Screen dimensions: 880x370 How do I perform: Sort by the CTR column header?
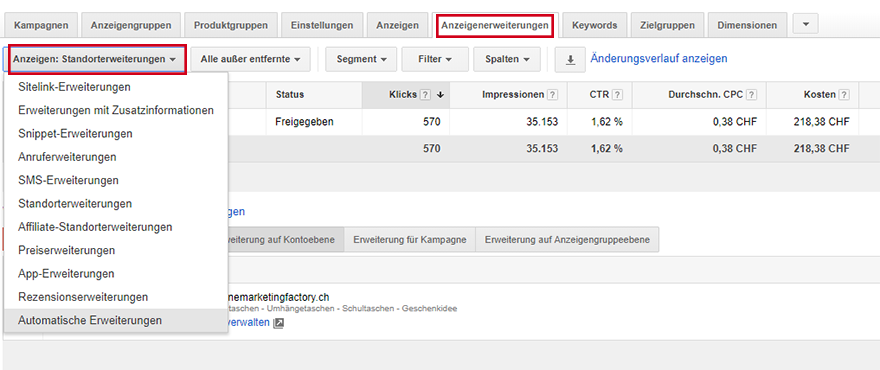(600, 95)
